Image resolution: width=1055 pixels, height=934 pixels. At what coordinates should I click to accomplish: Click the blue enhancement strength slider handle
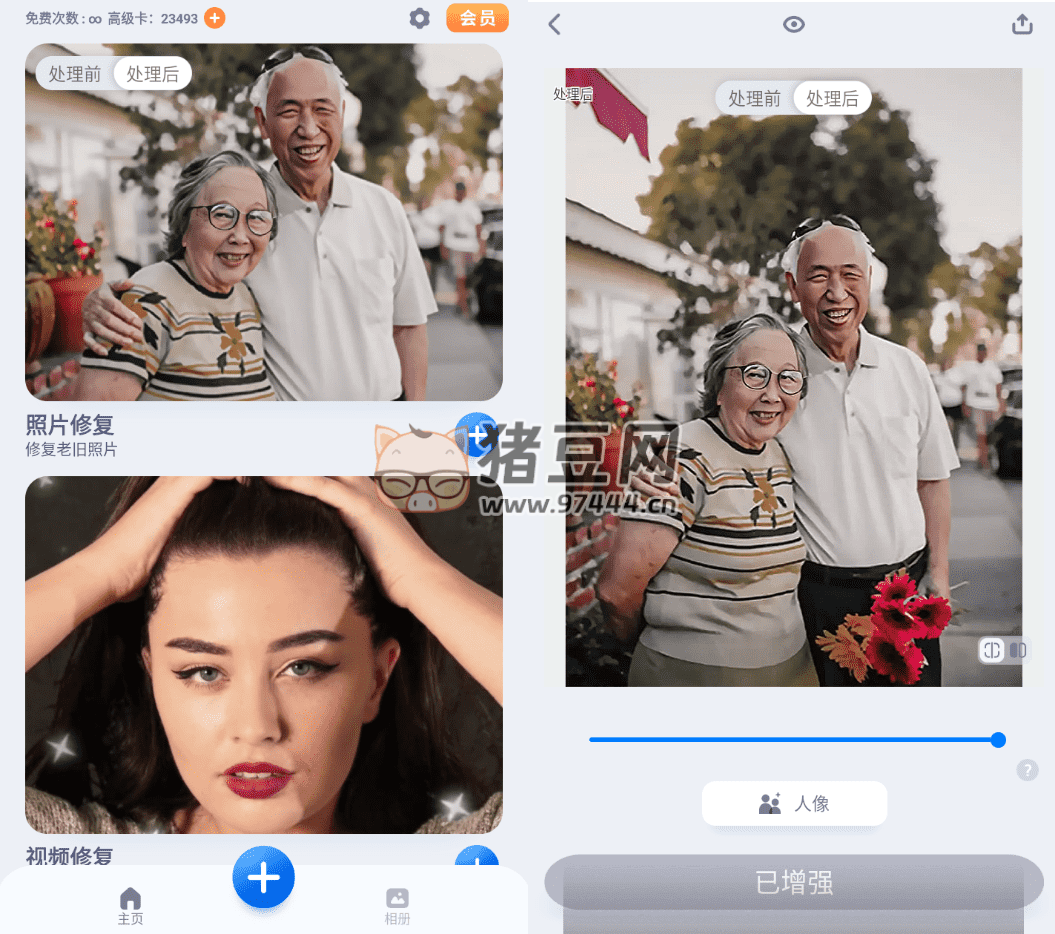pyautogui.click(x=998, y=740)
